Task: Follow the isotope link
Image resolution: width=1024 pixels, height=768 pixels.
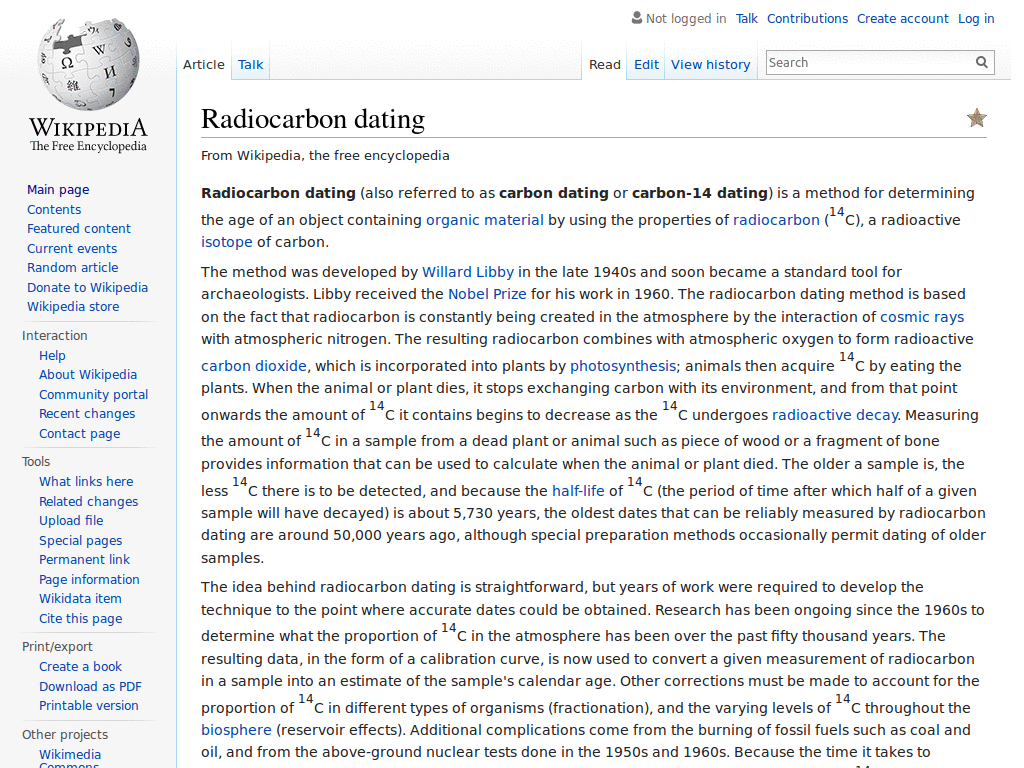Action: click(227, 242)
